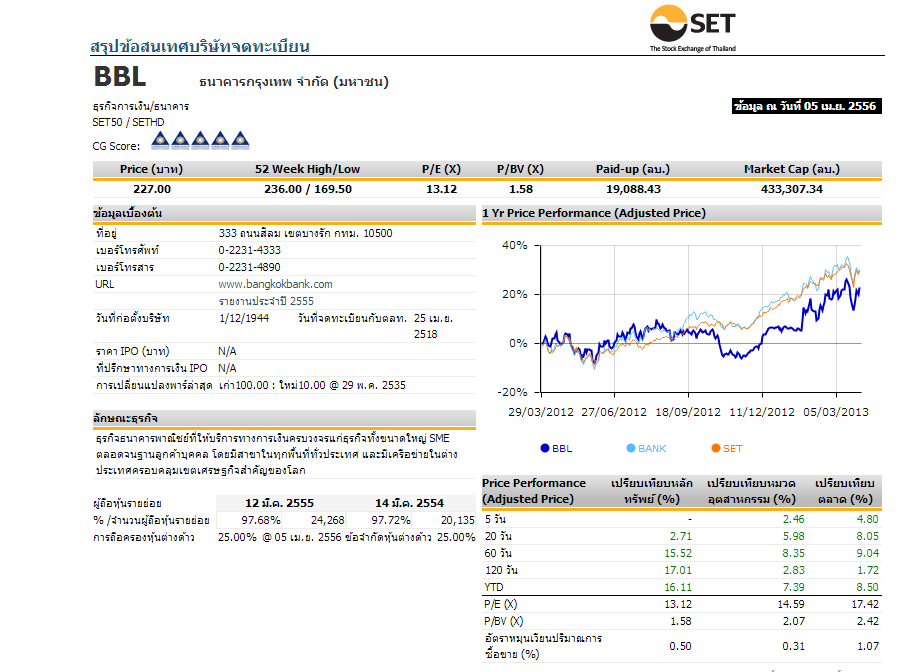Click the 14 มี.ค. 2554 shareholder column header
The image size is (905, 672).
click(409, 503)
